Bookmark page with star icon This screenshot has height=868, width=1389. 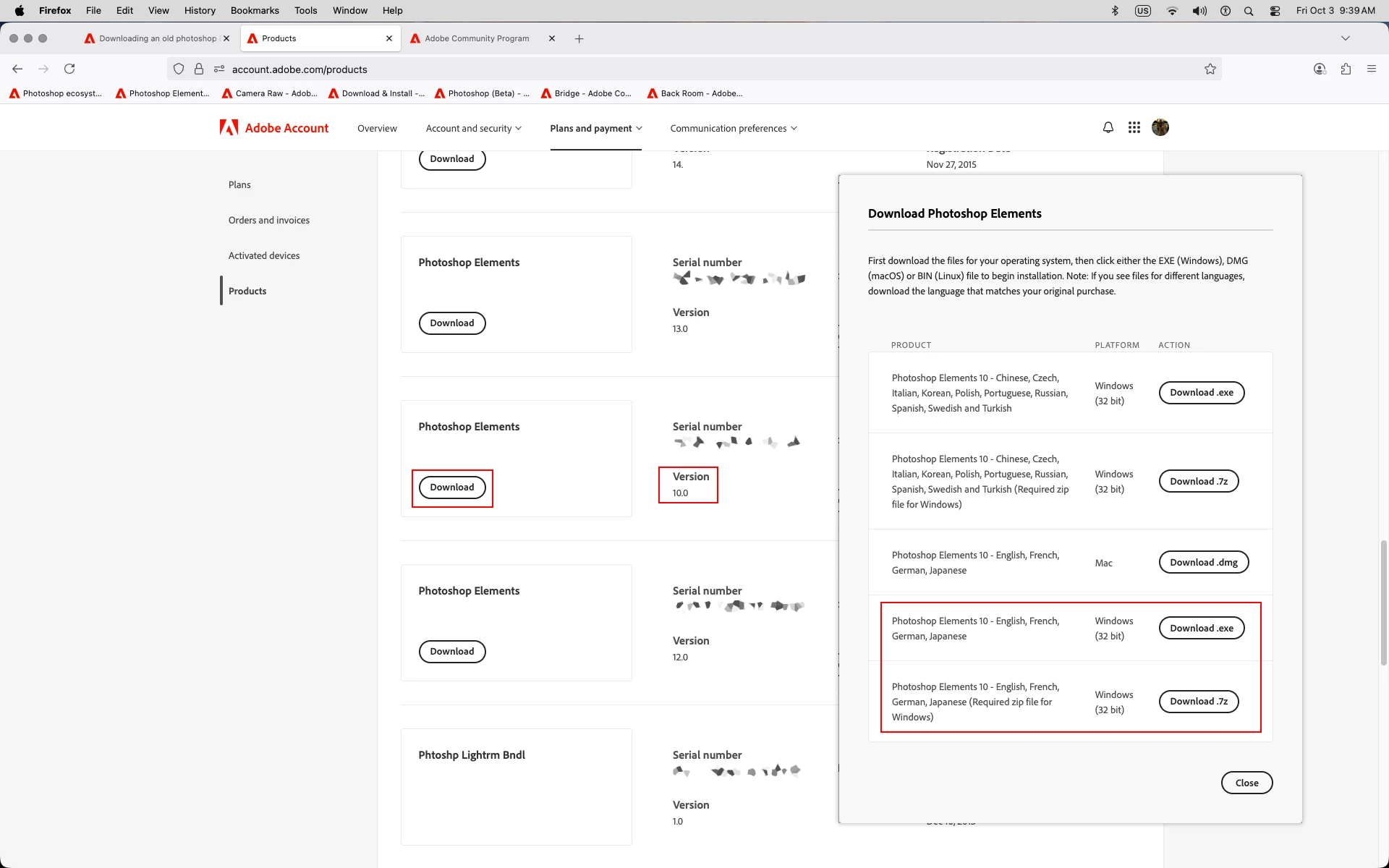pos(1210,69)
